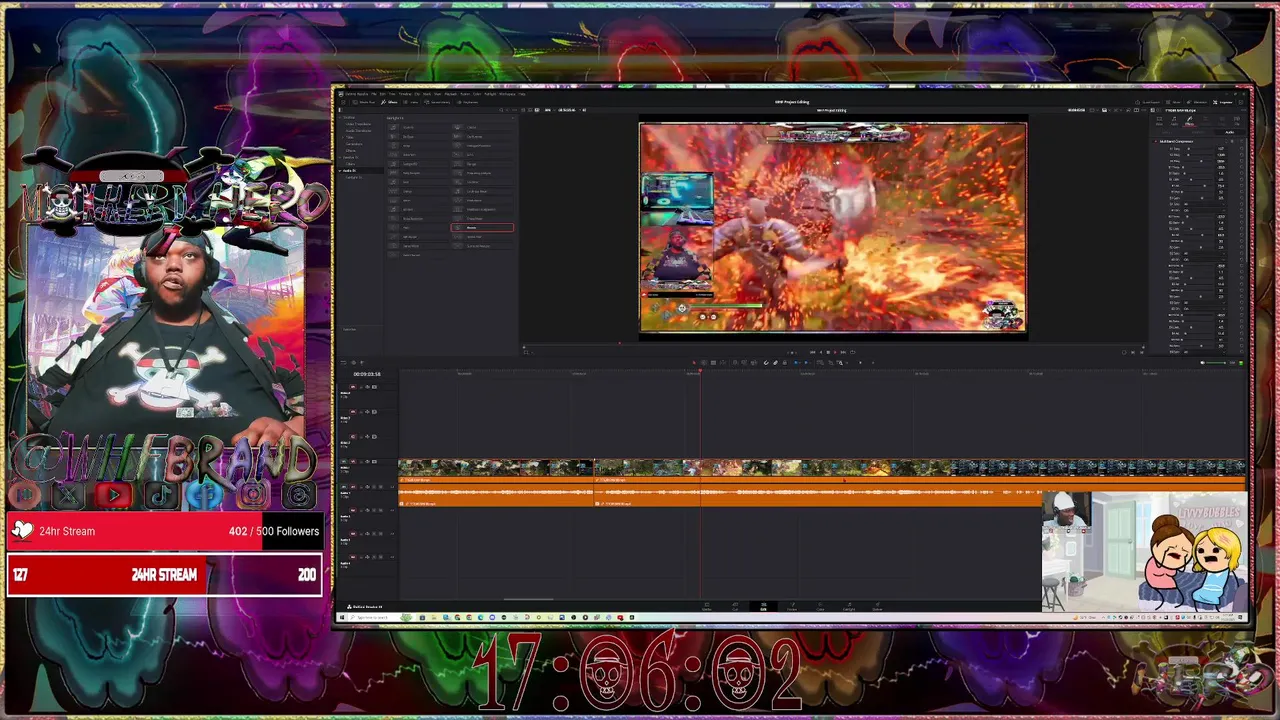Click the Stop button under the viewer

point(828,352)
